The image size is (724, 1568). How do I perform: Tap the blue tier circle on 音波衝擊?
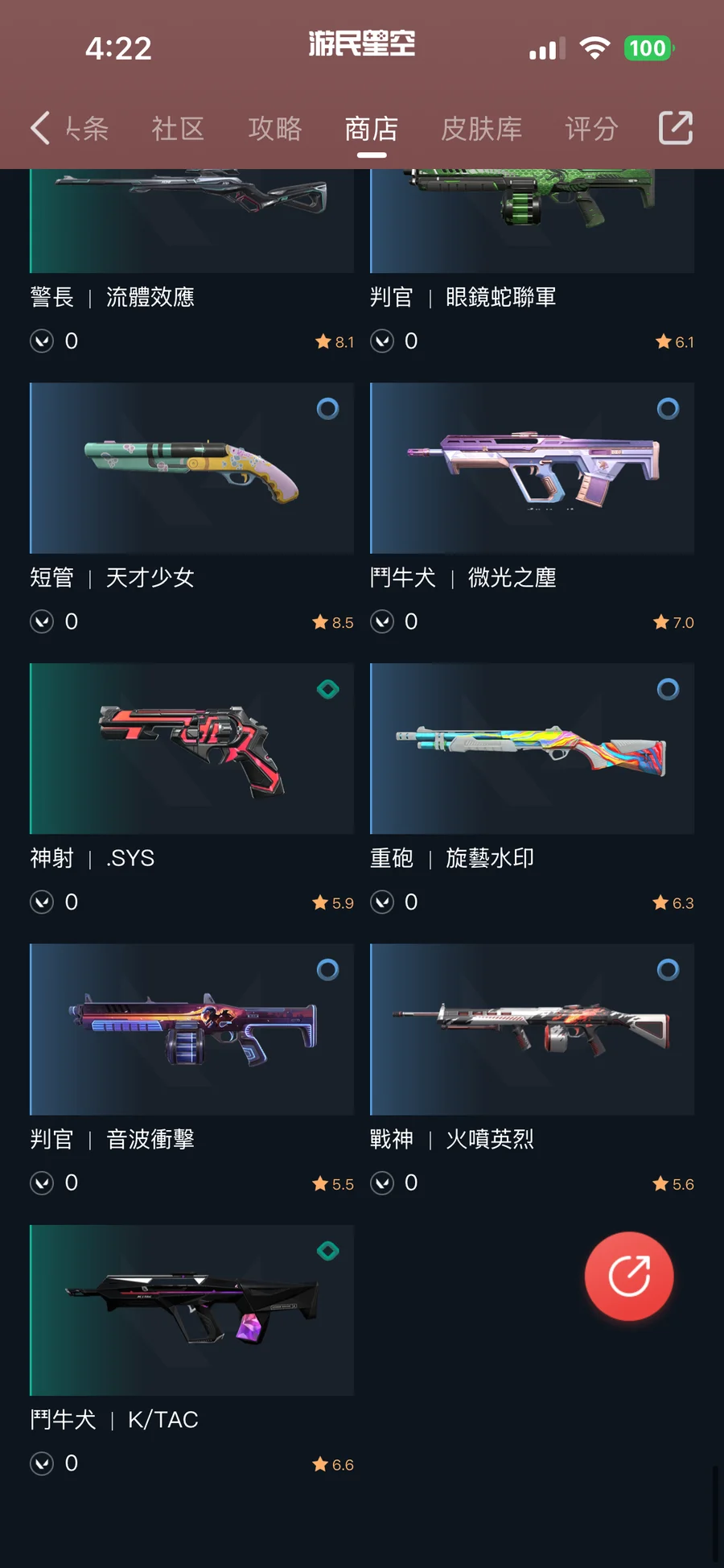point(327,970)
